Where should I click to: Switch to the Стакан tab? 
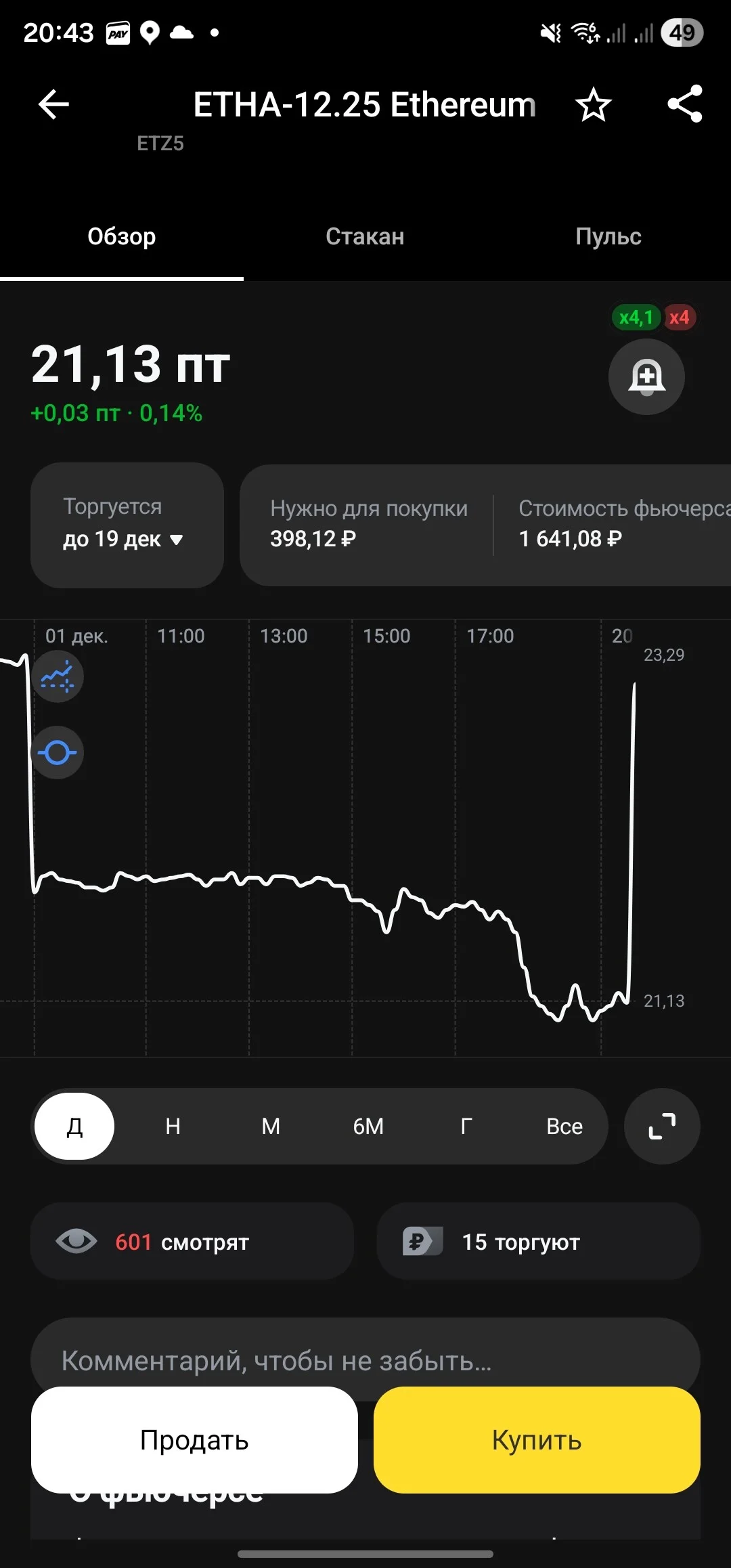click(365, 236)
